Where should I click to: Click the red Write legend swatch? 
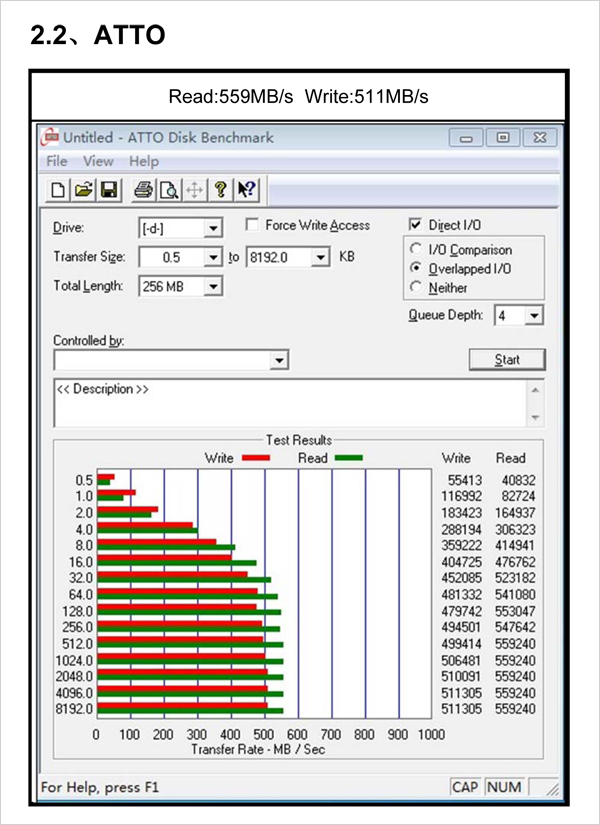(256, 458)
